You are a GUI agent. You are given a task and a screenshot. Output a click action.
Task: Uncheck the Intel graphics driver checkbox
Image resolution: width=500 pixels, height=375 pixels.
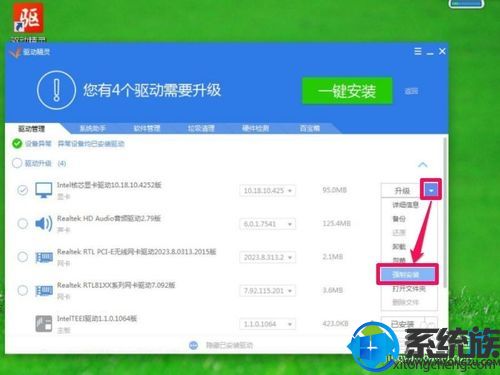[22, 190]
